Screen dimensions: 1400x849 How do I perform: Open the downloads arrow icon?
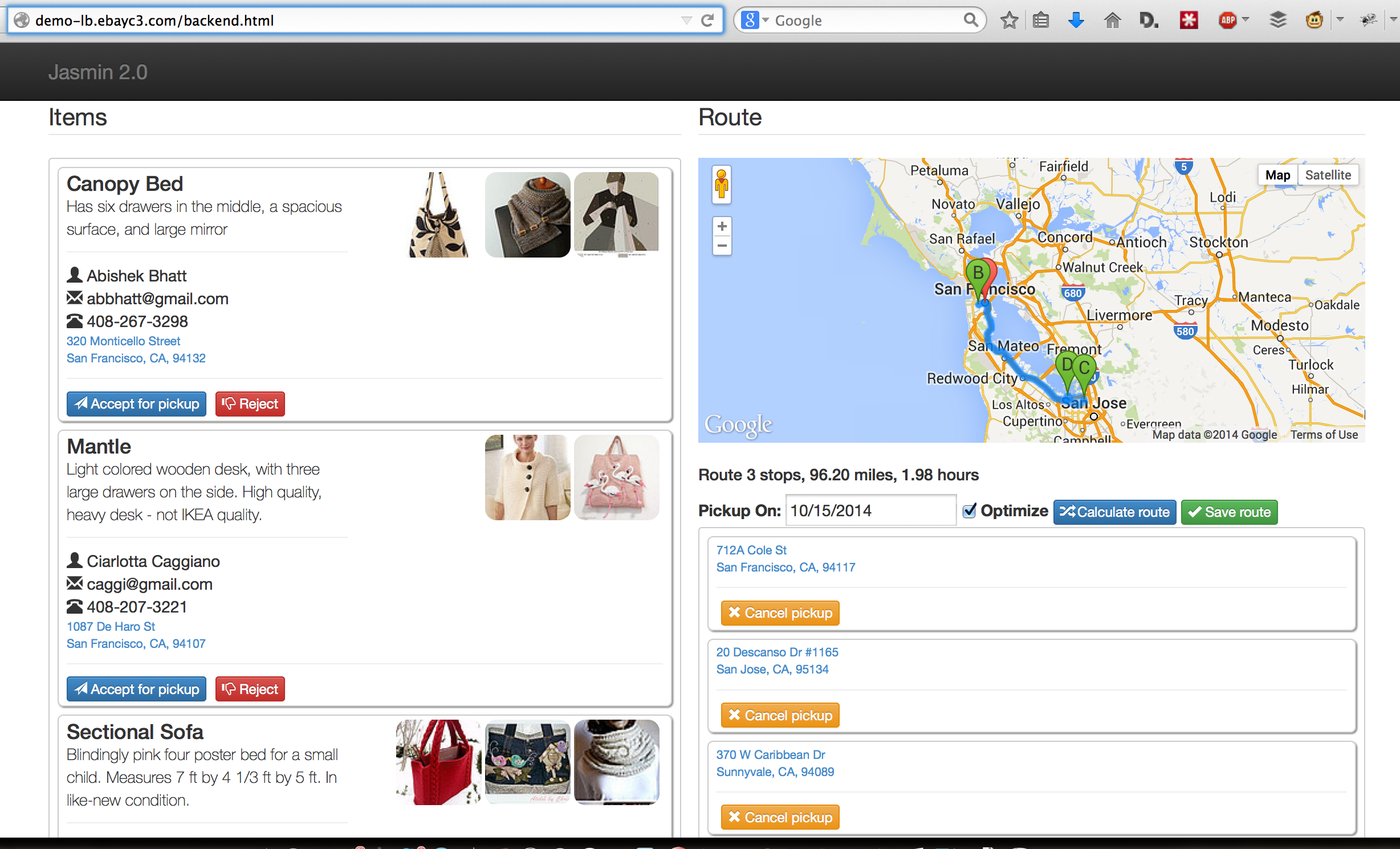click(1076, 21)
